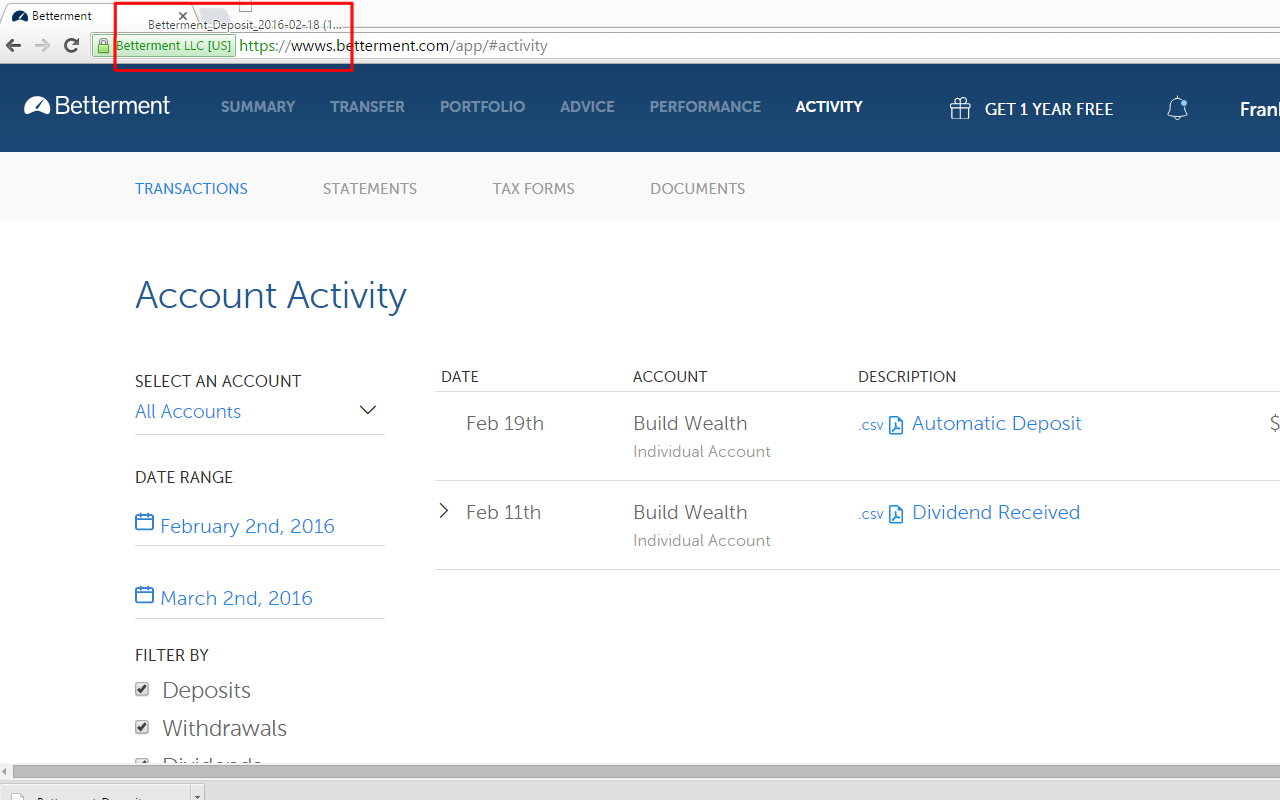Open the Dividend Received link
This screenshot has height=800, width=1280.
click(x=996, y=512)
